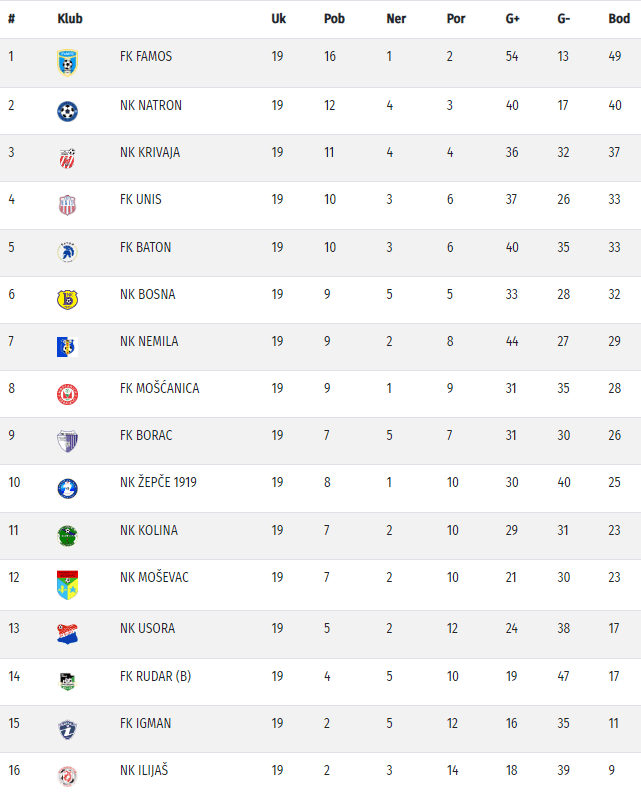
Task: Click the Pob column header
Action: click(x=334, y=19)
